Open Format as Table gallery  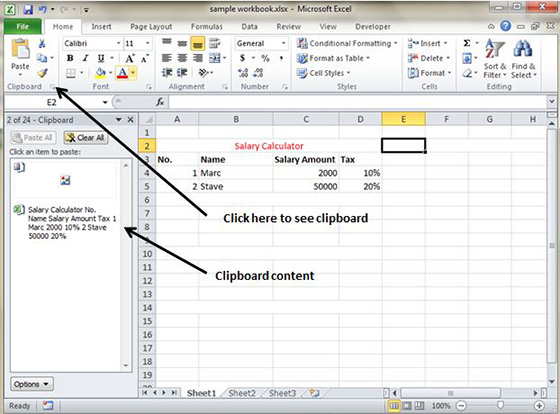click(333, 58)
